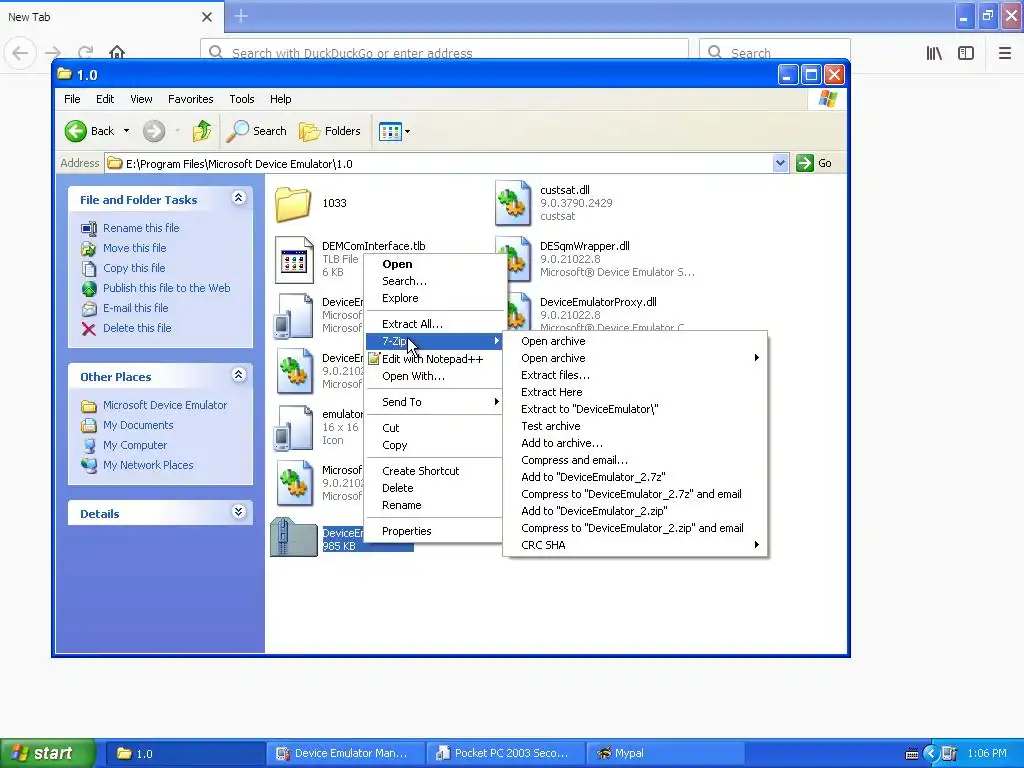Select the zipped DeviceEmulator archive icon
The width and height of the screenshot is (1024, 768).
pos(294,537)
